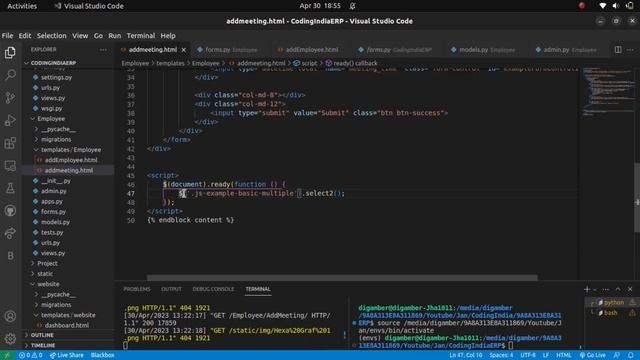Open the Testing flask icon
Screen dimensions: 640x360
point(10,188)
